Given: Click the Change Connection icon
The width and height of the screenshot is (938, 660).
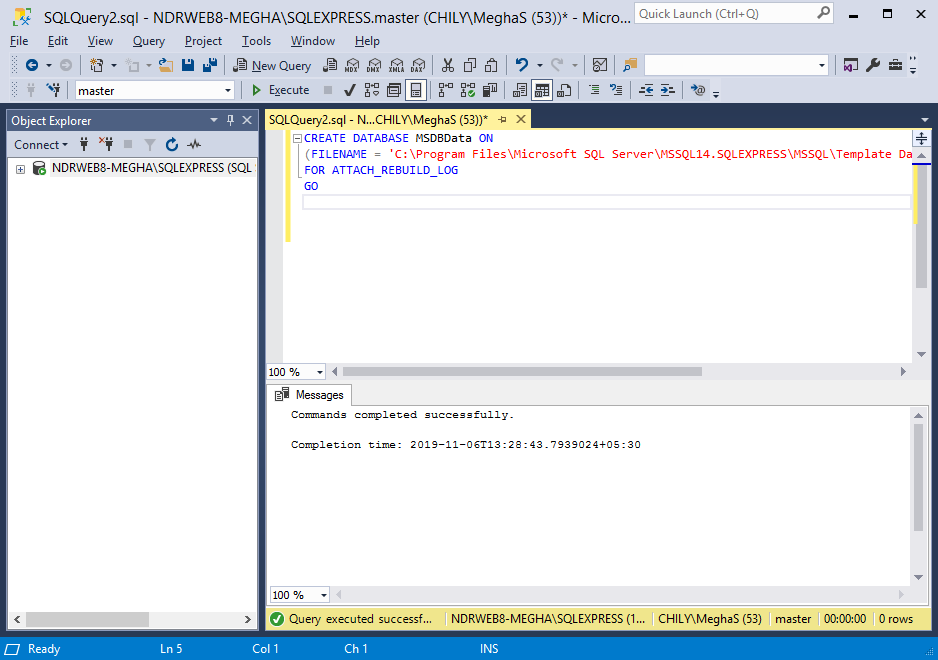Looking at the screenshot, I should (x=53, y=90).
